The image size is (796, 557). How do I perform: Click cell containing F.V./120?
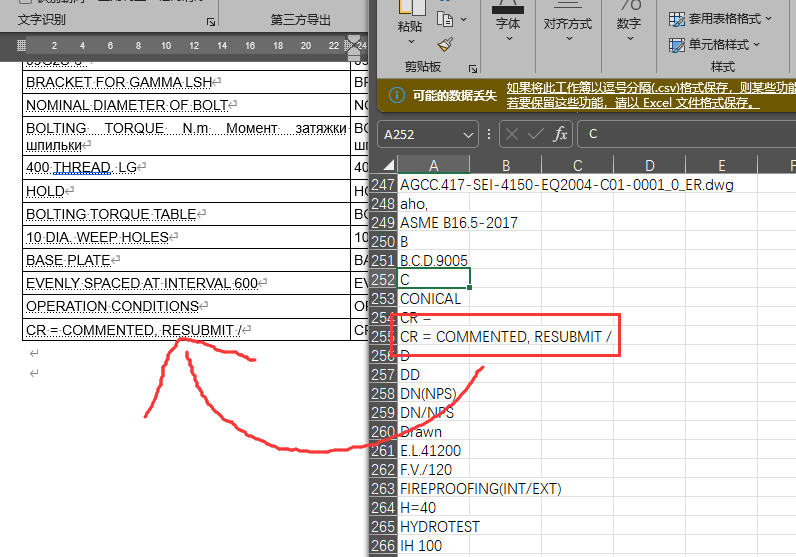[x=434, y=470]
